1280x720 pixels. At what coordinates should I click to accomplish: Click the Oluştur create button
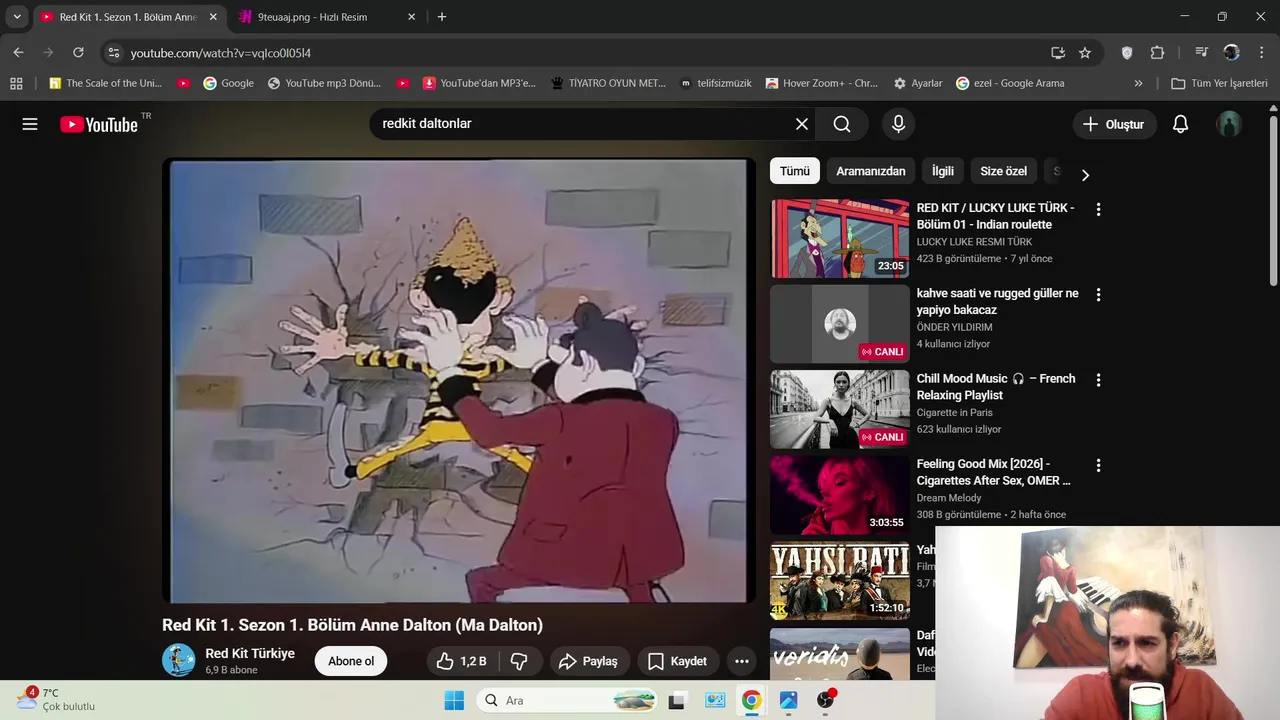pyautogui.click(x=1114, y=124)
